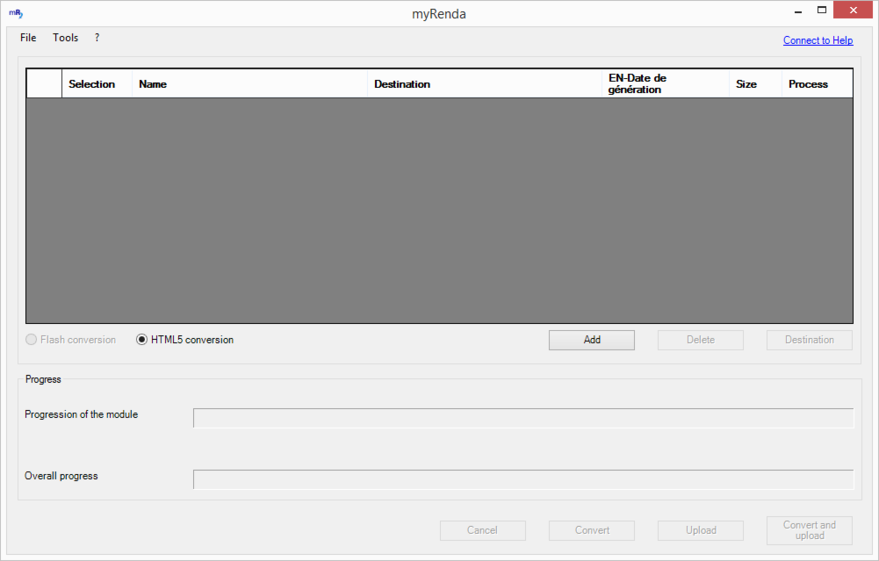879x561 pixels.
Task: Click the Convert button
Action: pyautogui.click(x=591, y=530)
